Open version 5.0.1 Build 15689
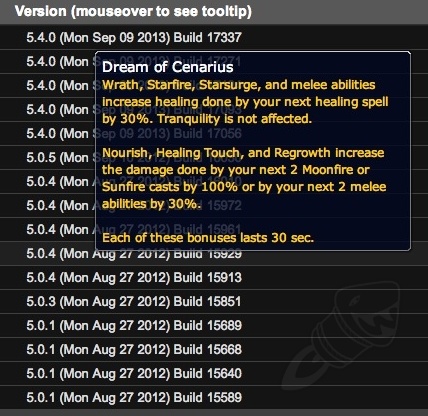428x416 pixels. click(x=214, y=325)
